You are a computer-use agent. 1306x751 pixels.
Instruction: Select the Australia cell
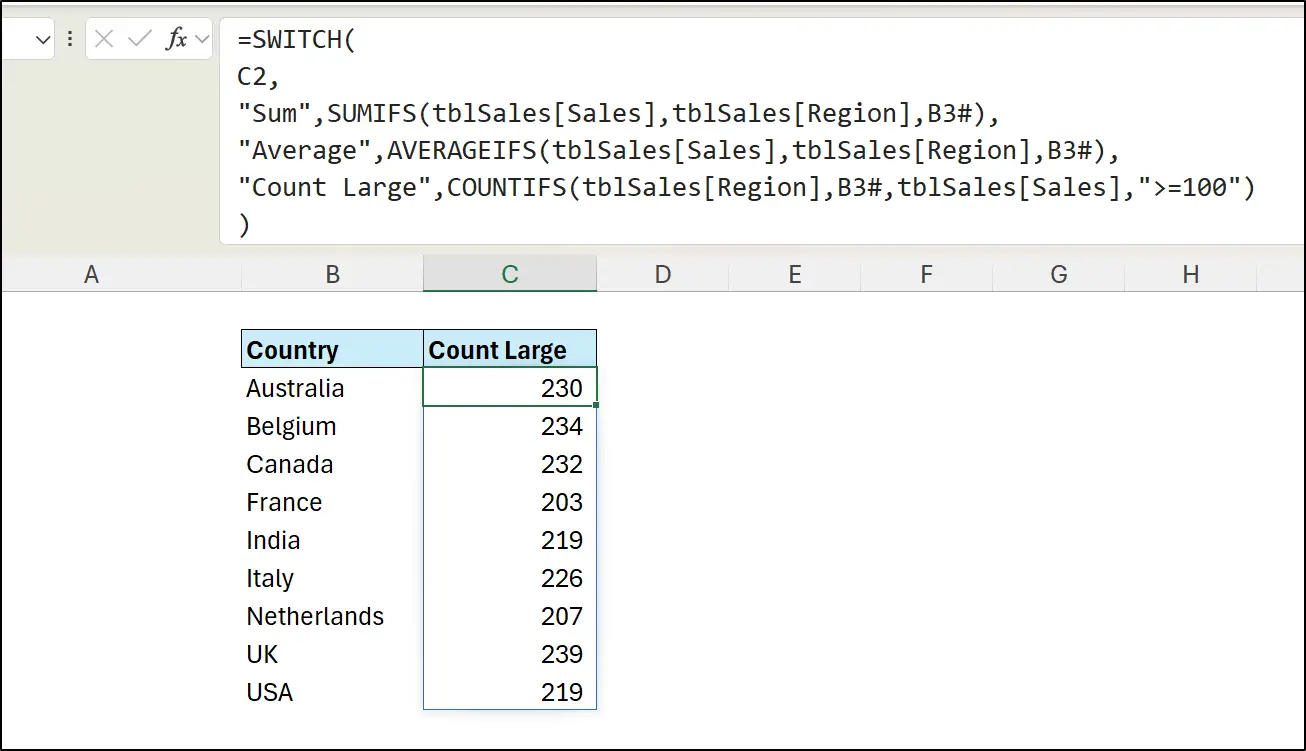click(x=333, y=387)
